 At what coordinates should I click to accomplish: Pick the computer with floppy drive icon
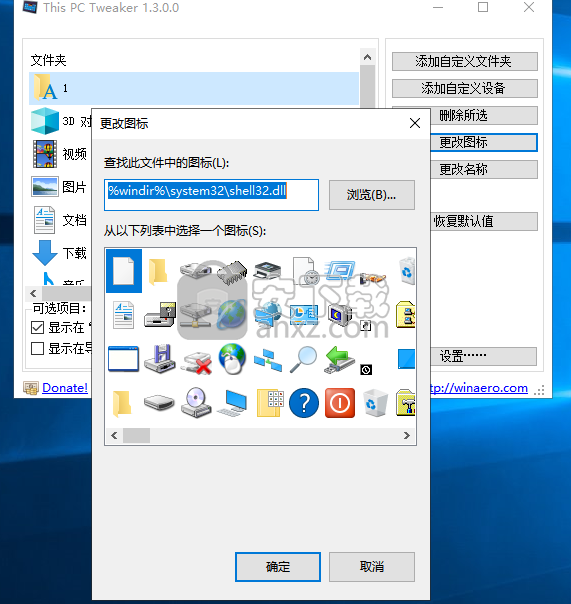pos(160,315)
